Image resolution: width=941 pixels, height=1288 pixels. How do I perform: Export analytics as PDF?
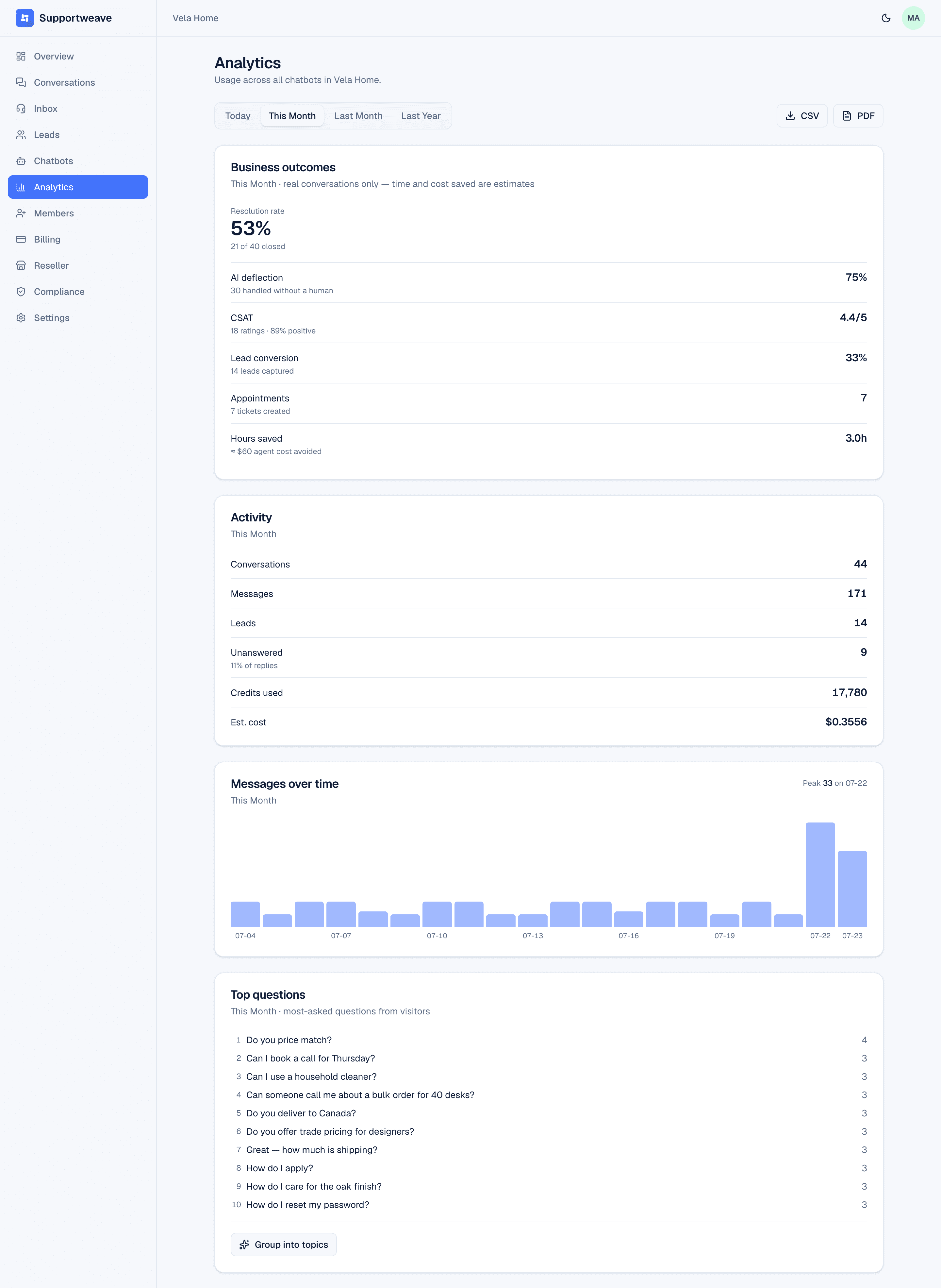(858, 116)
